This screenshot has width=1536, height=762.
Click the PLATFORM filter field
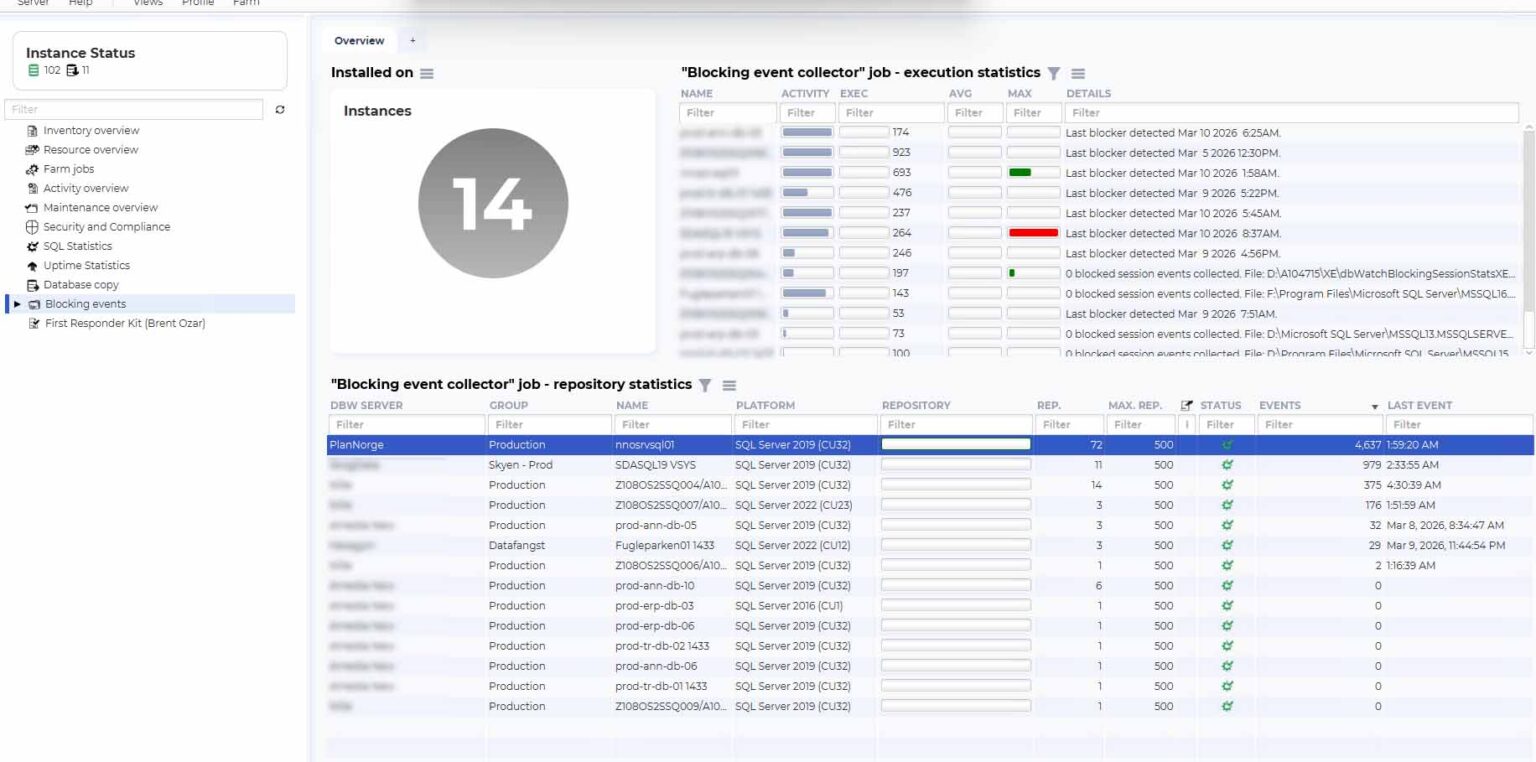[805, 425]
